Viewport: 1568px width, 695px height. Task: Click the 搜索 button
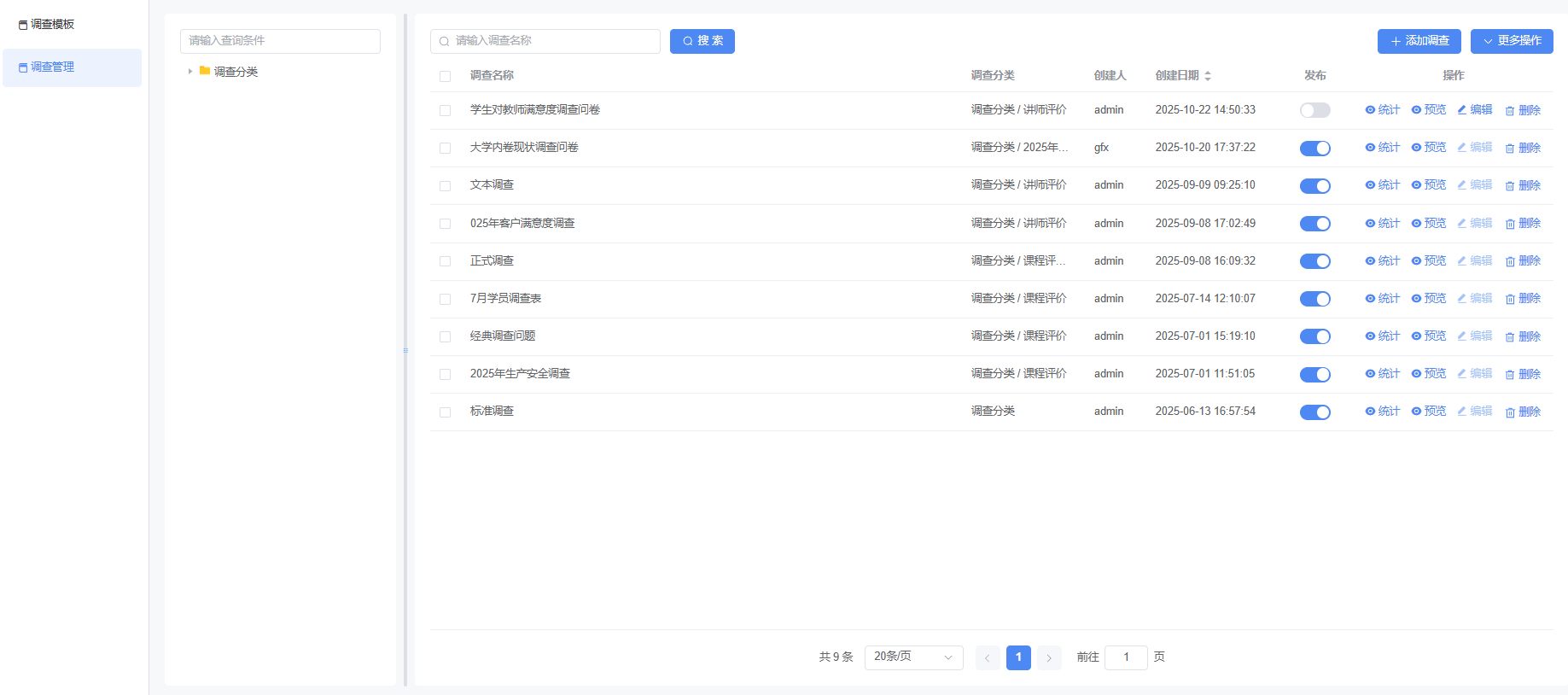click(x=702, y=41)
